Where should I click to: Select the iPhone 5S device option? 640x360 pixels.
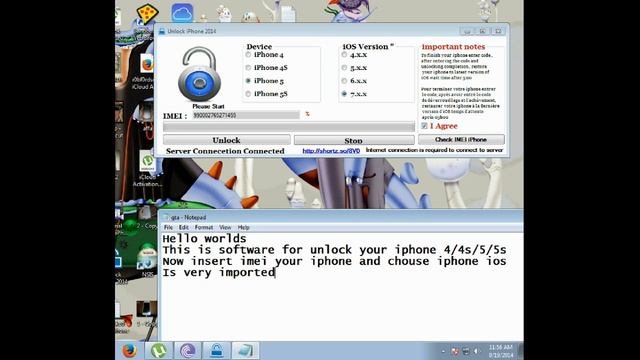248,94
